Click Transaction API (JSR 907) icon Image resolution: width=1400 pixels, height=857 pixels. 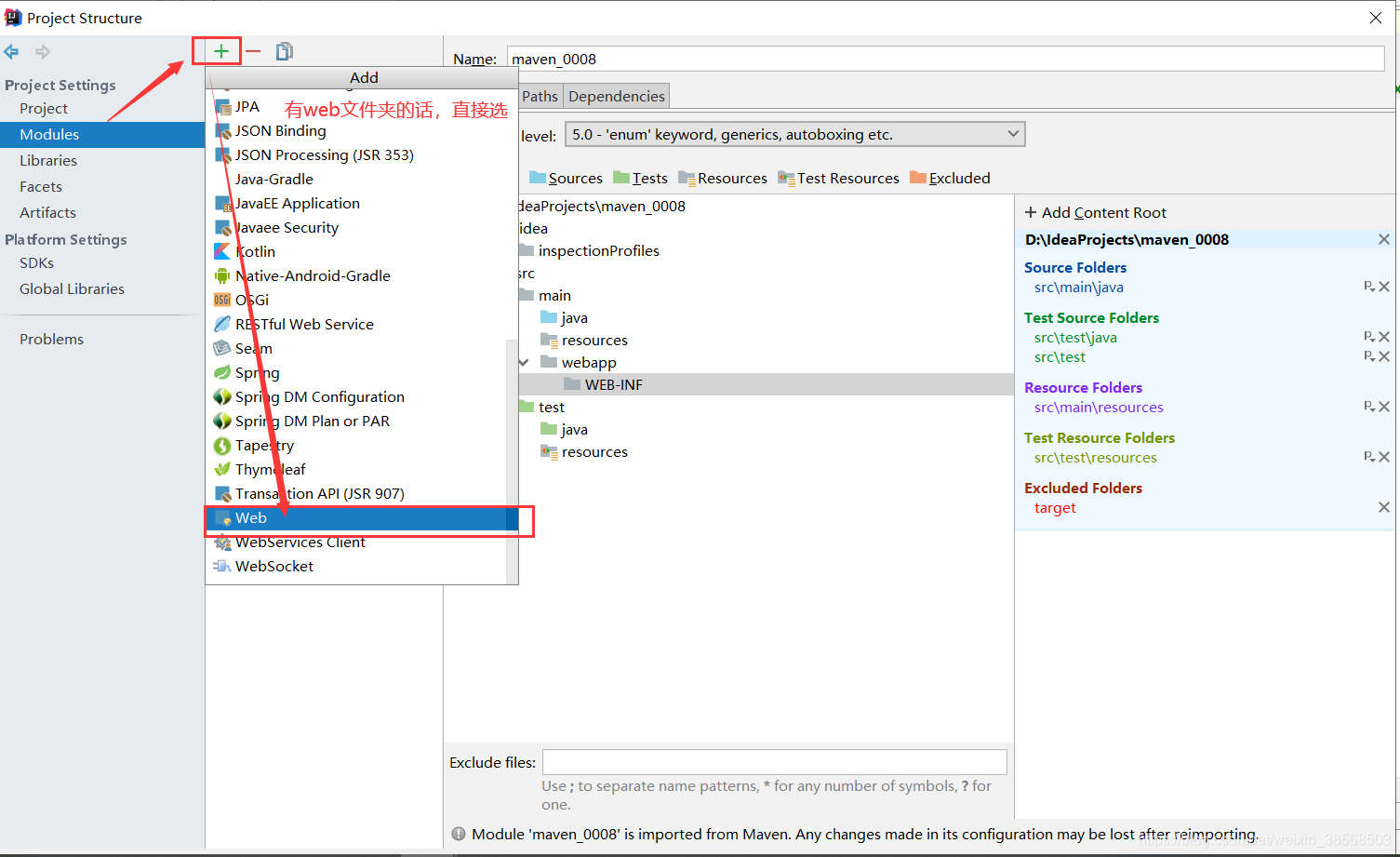(x=222, y=494)
